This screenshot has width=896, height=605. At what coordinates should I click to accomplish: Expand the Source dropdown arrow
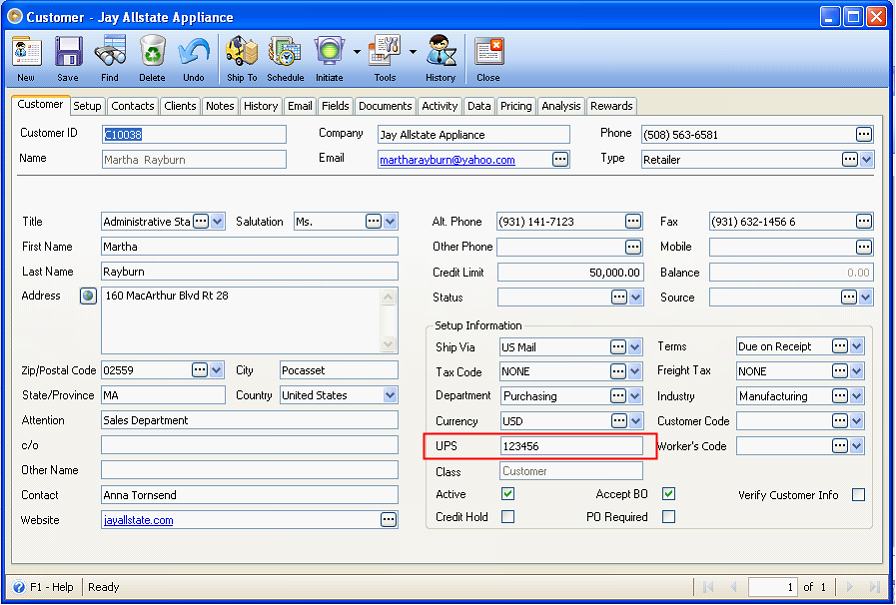tap(865, 297)
